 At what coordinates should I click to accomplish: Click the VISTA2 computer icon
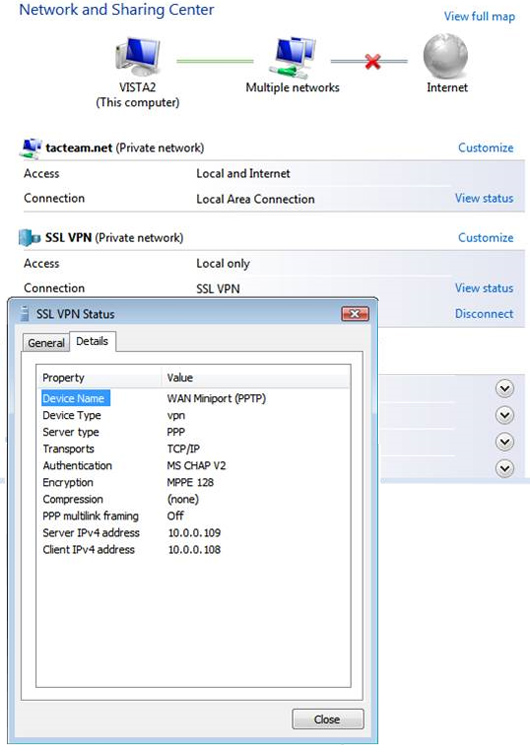pyautogui.click(x=137, y=57)
